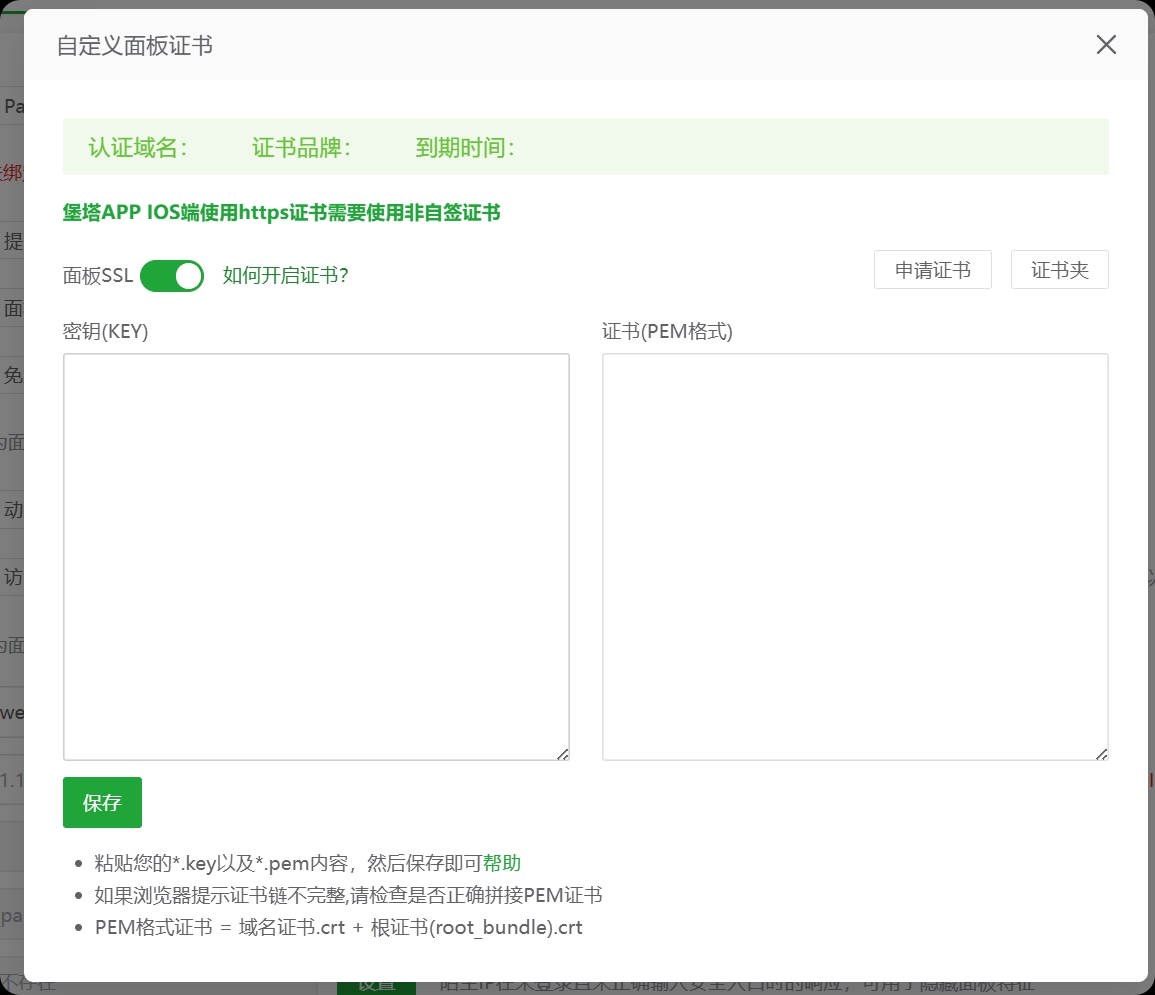Click the 堡塔APP IOS端 certificate notice
Image resolution: width=1155 pixels, height=995 pixels.
coord(281,212)
